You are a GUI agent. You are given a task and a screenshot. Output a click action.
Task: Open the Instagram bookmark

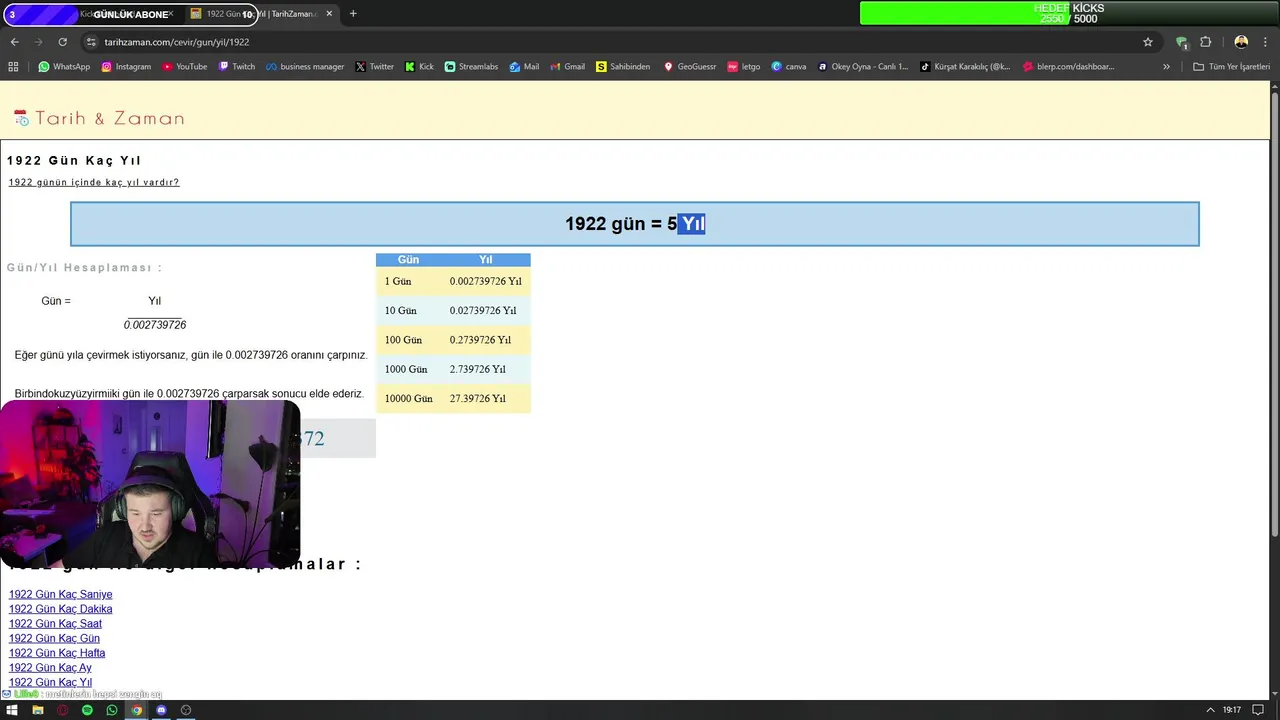pyautogui.click(x=125, y=67)
